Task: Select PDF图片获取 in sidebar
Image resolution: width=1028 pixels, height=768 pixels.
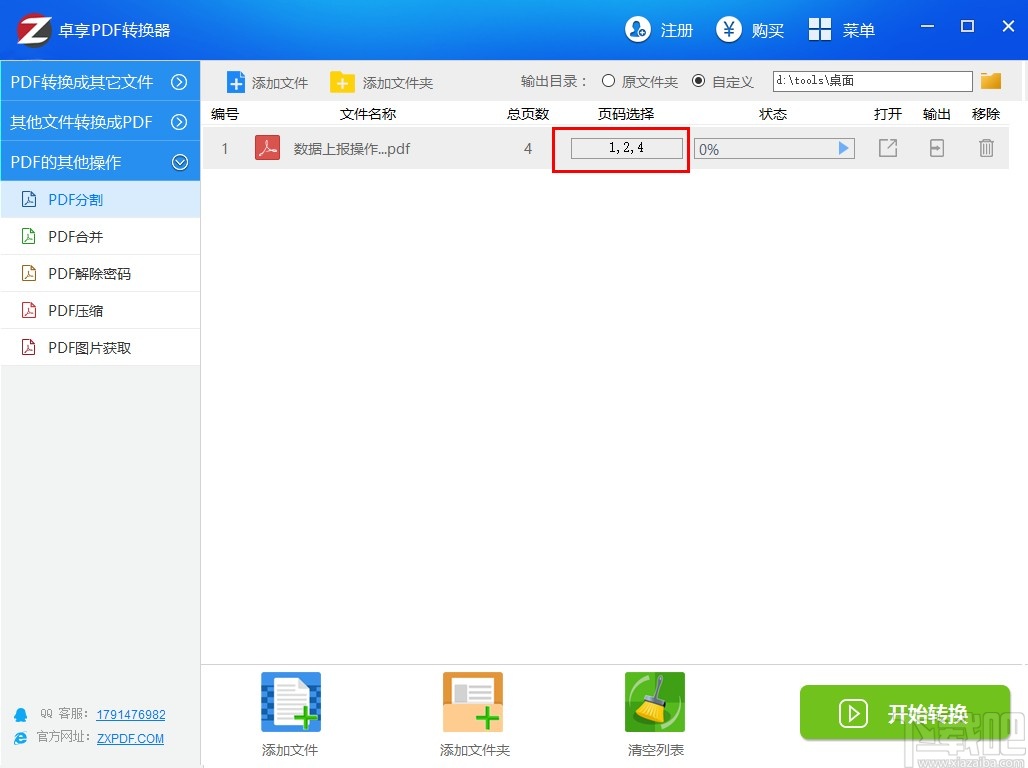Action: coord(100,348)
